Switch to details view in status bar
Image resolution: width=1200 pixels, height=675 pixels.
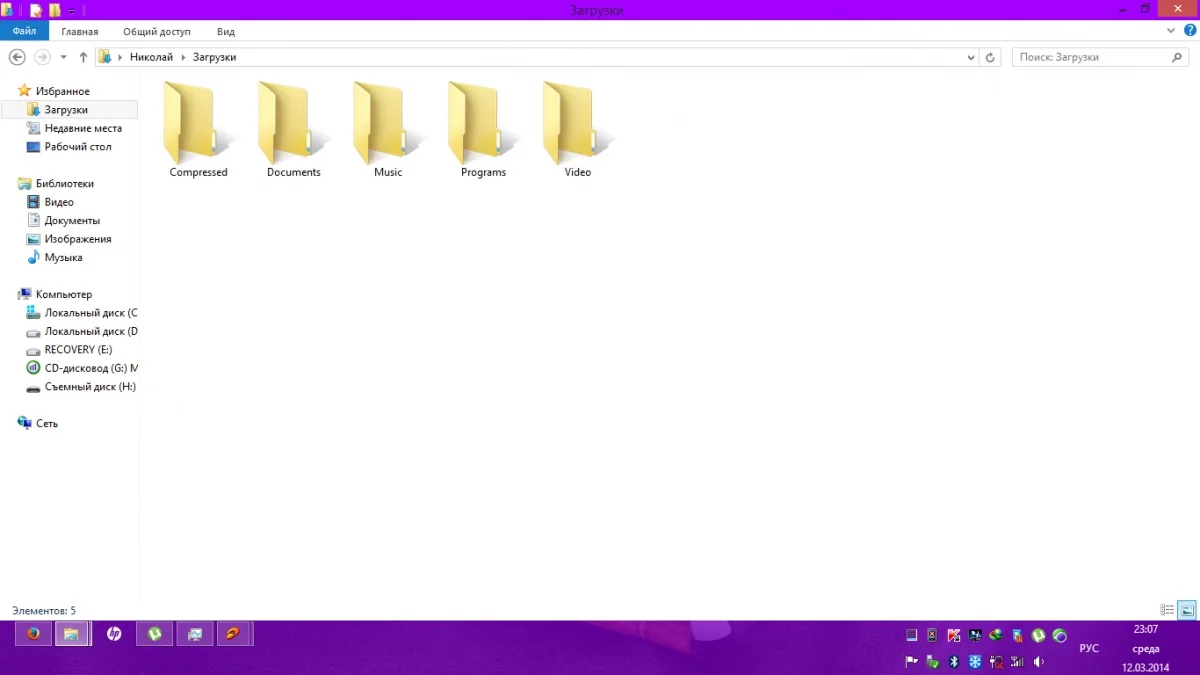(x=1167, y=610)
